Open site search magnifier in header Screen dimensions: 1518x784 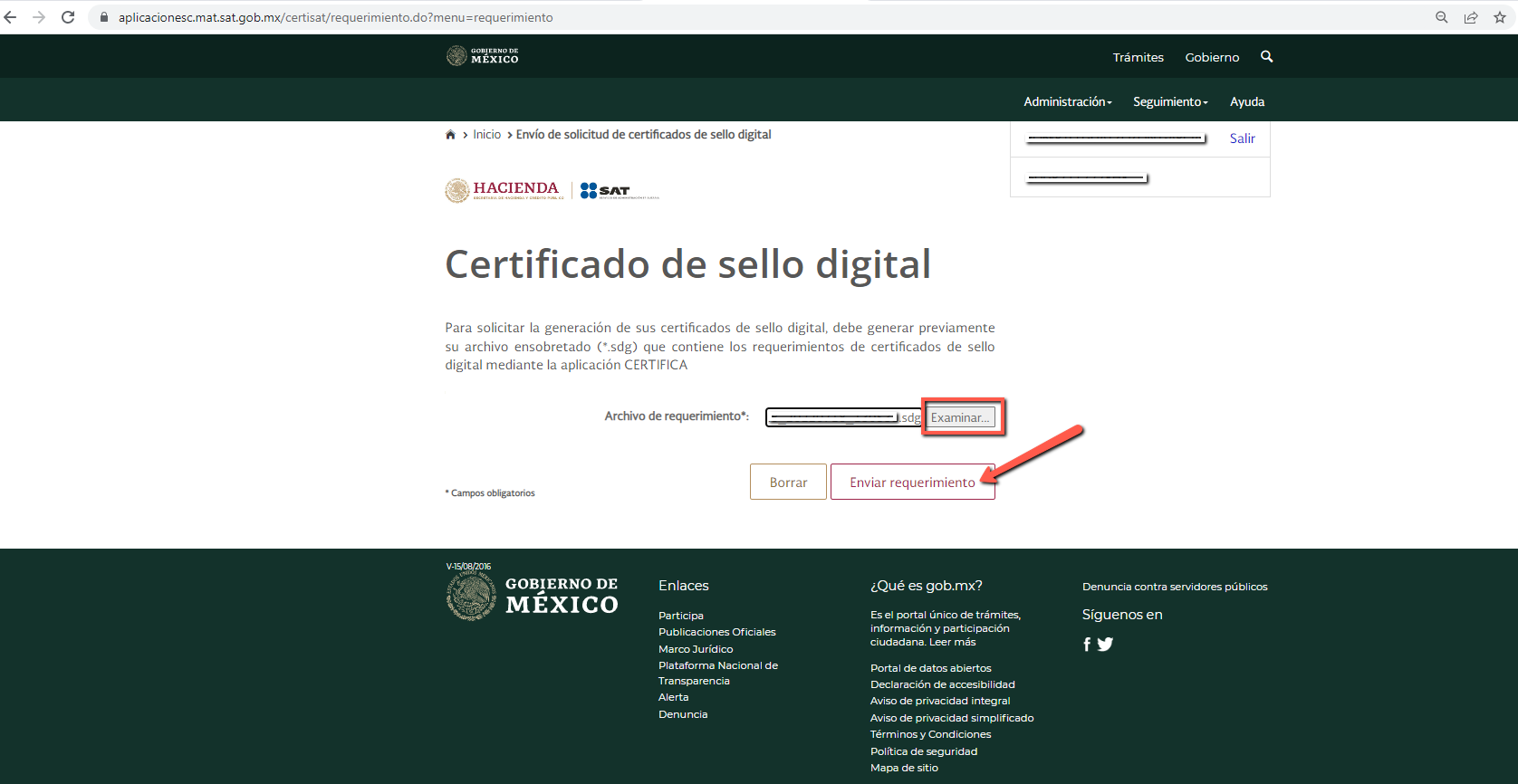[x=1267, y=57]
